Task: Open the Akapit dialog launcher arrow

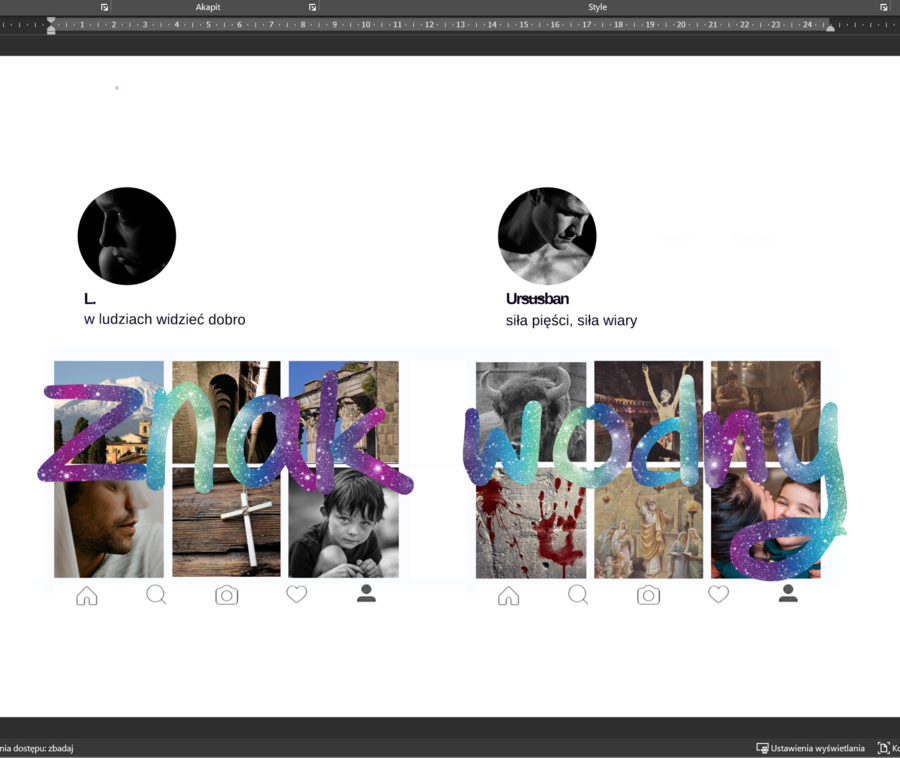Action: click(311, 7)
